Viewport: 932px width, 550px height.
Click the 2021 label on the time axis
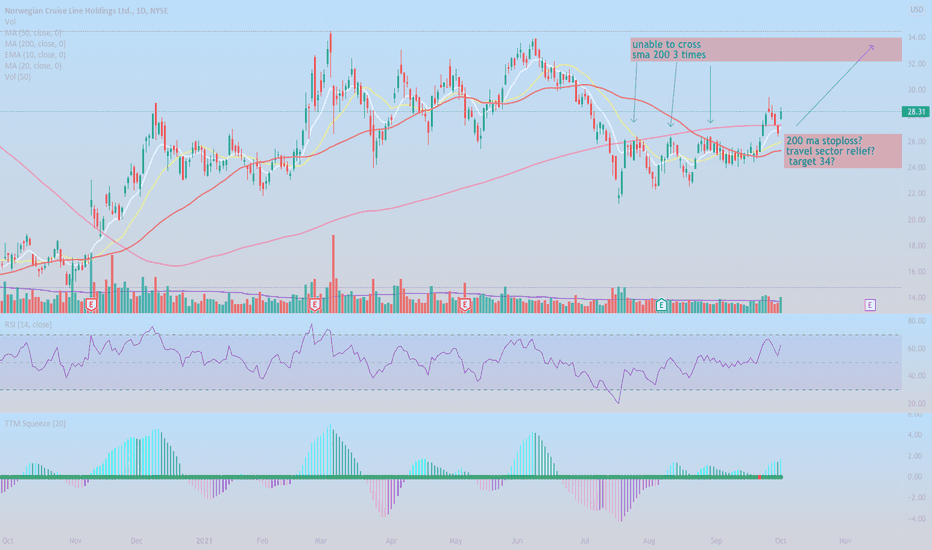tap(204, 540)
